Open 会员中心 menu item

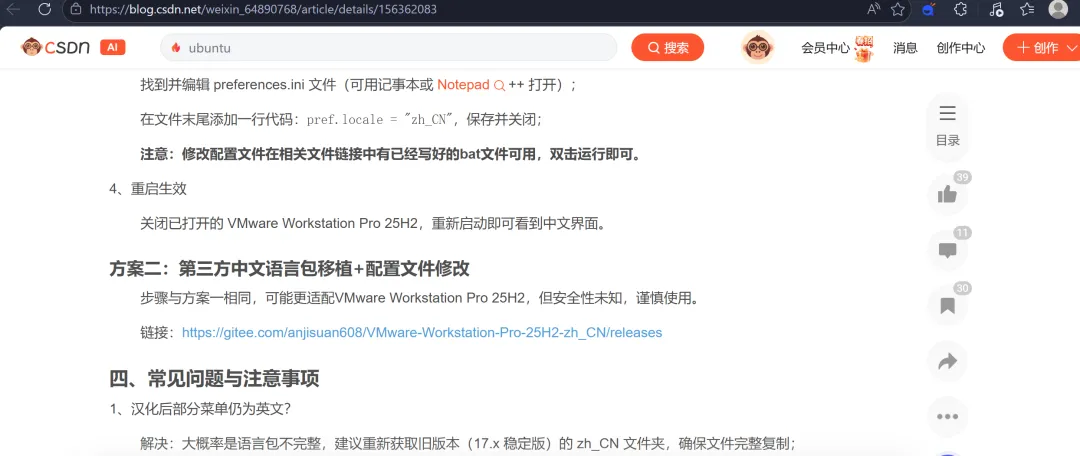coord(825,48)
